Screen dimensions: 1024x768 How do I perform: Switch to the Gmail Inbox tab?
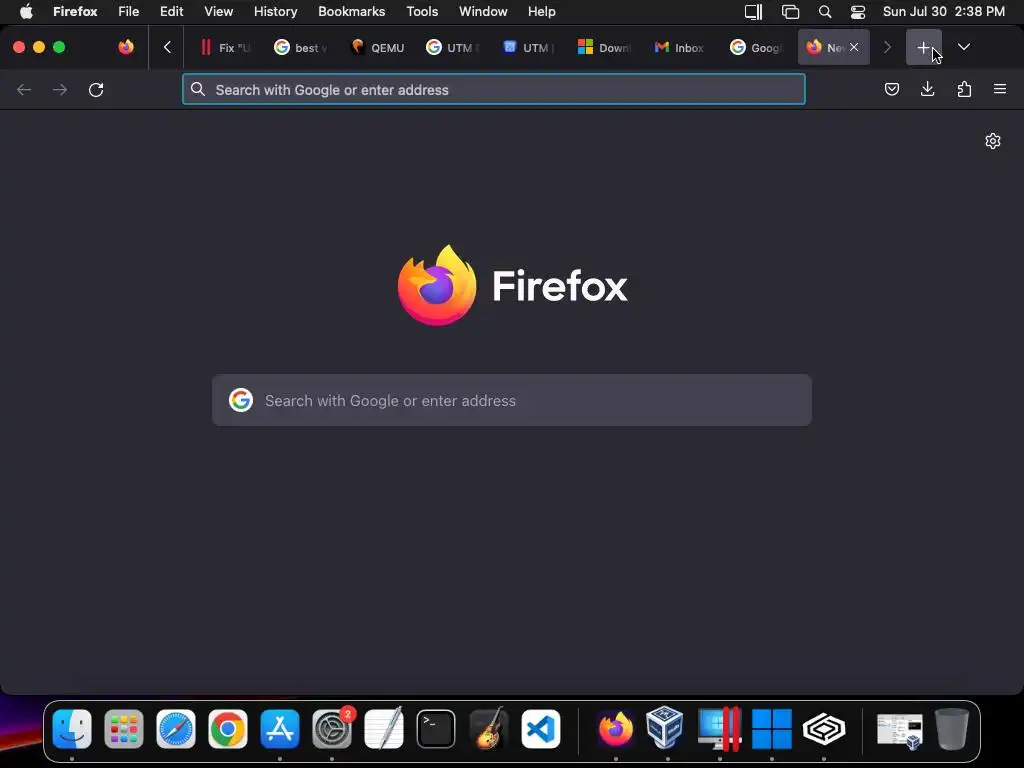click(680, 47)
